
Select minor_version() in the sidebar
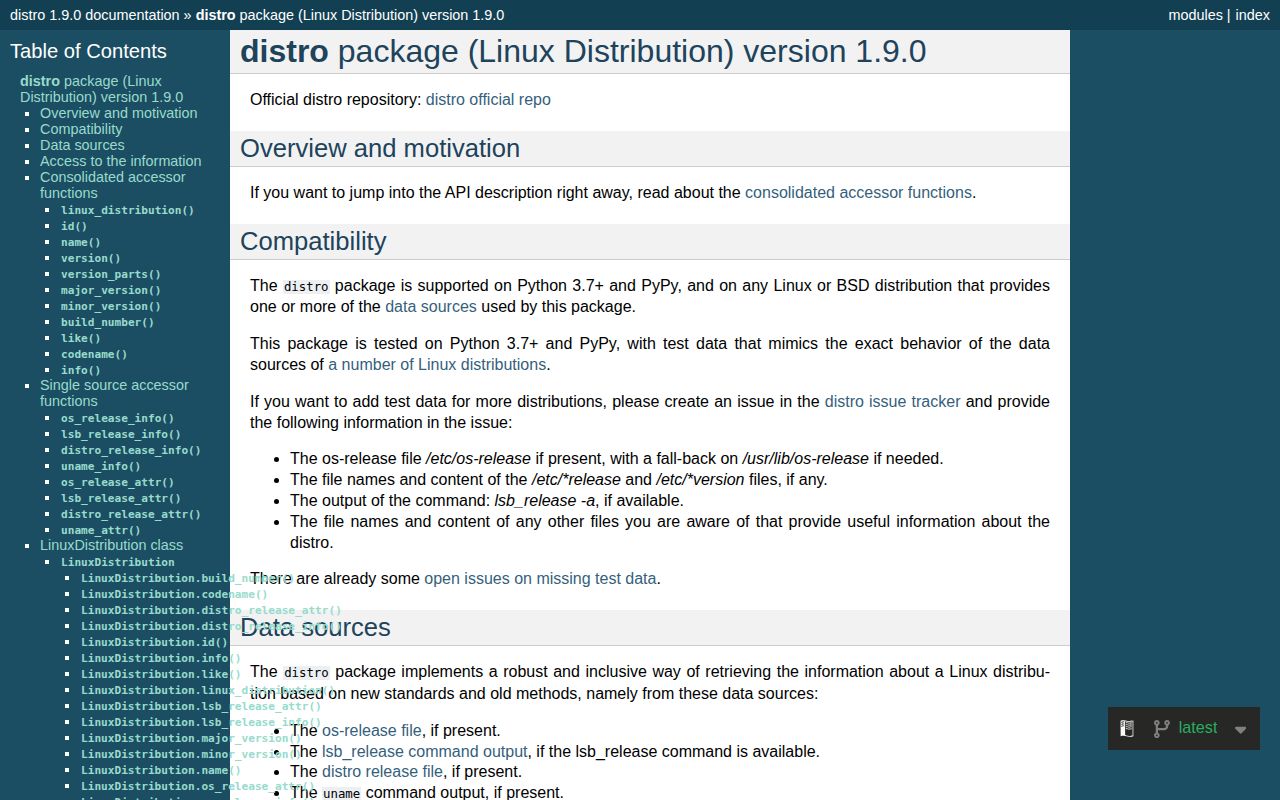tap(111, 306)
